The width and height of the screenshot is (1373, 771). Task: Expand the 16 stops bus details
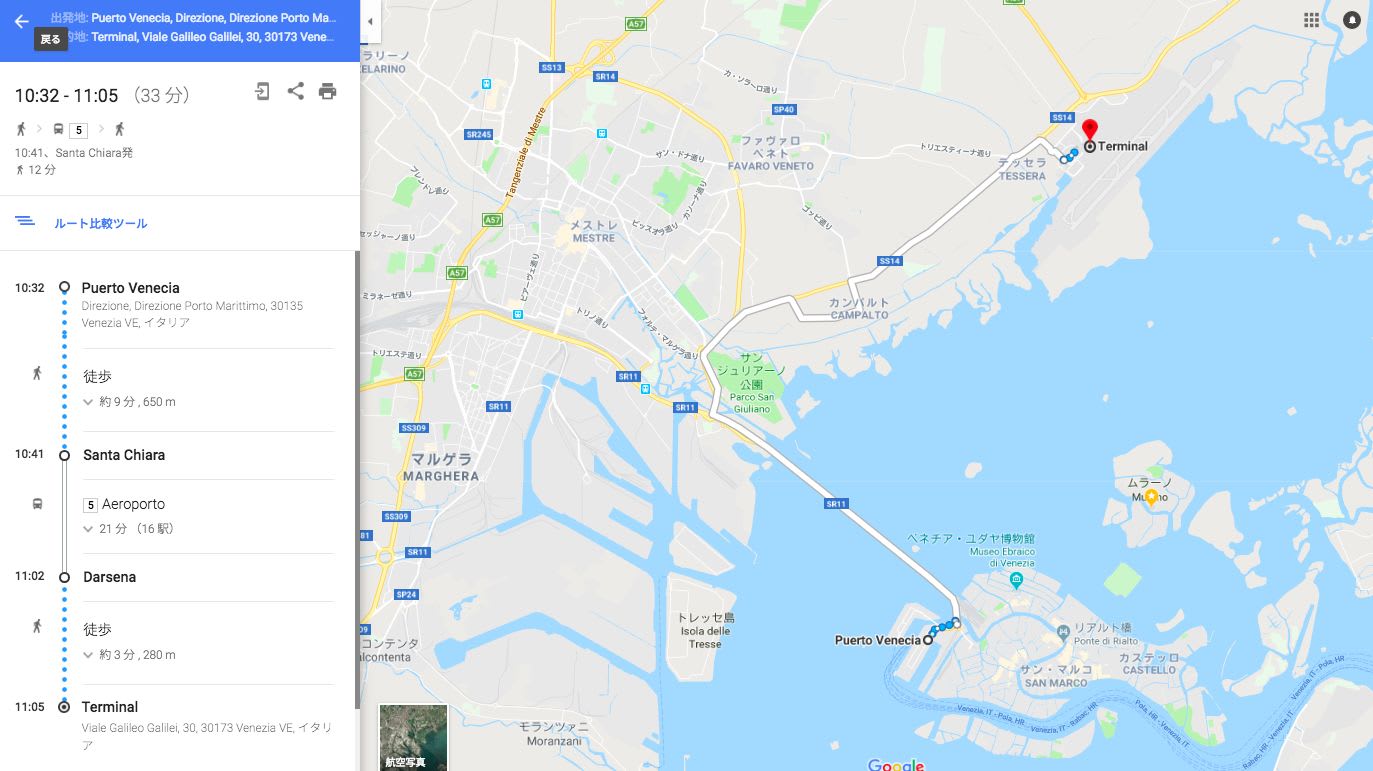pyautogui.click(x=128, y=528)
